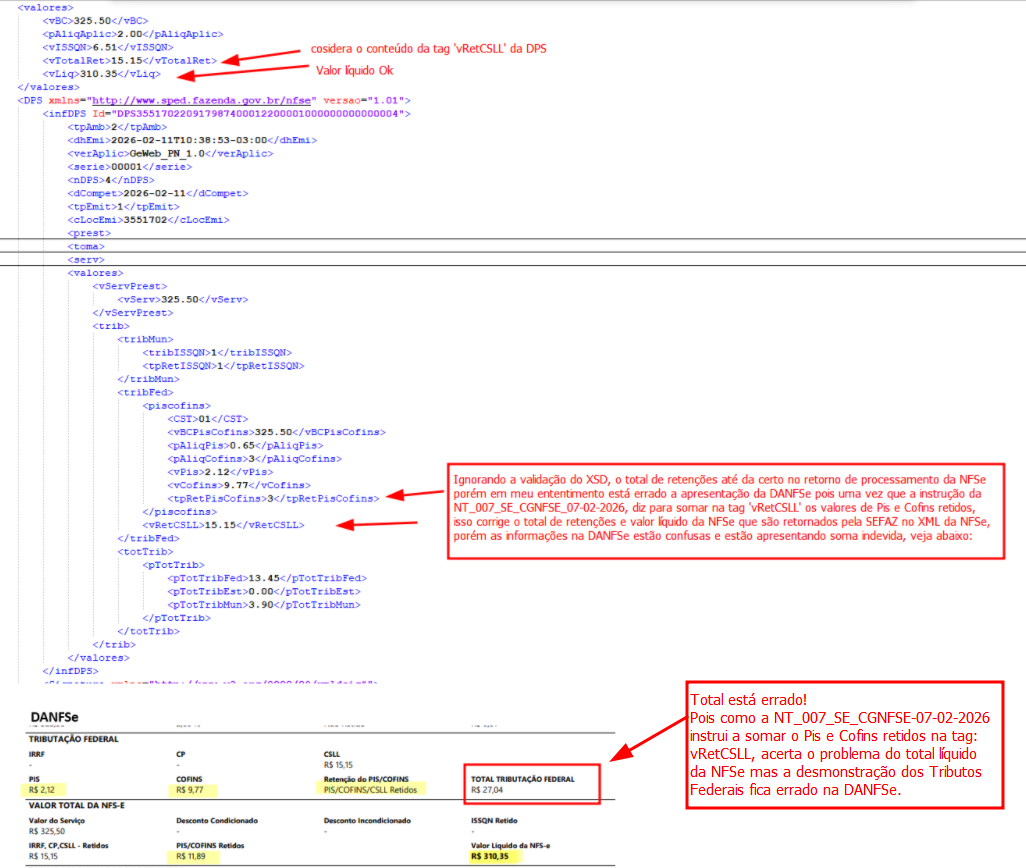The image size is (1026, 868).
Task: Expand the collapsed toma node
Action: (86, 245)
